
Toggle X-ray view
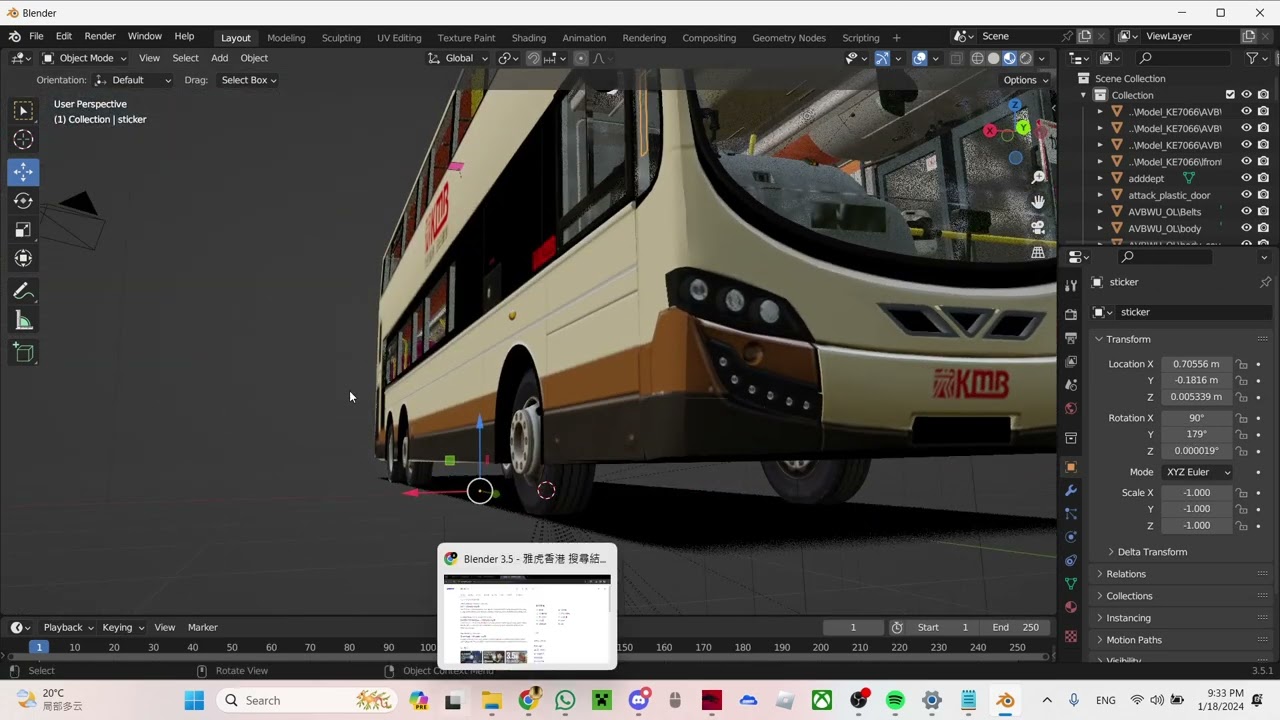coord(957,58)
